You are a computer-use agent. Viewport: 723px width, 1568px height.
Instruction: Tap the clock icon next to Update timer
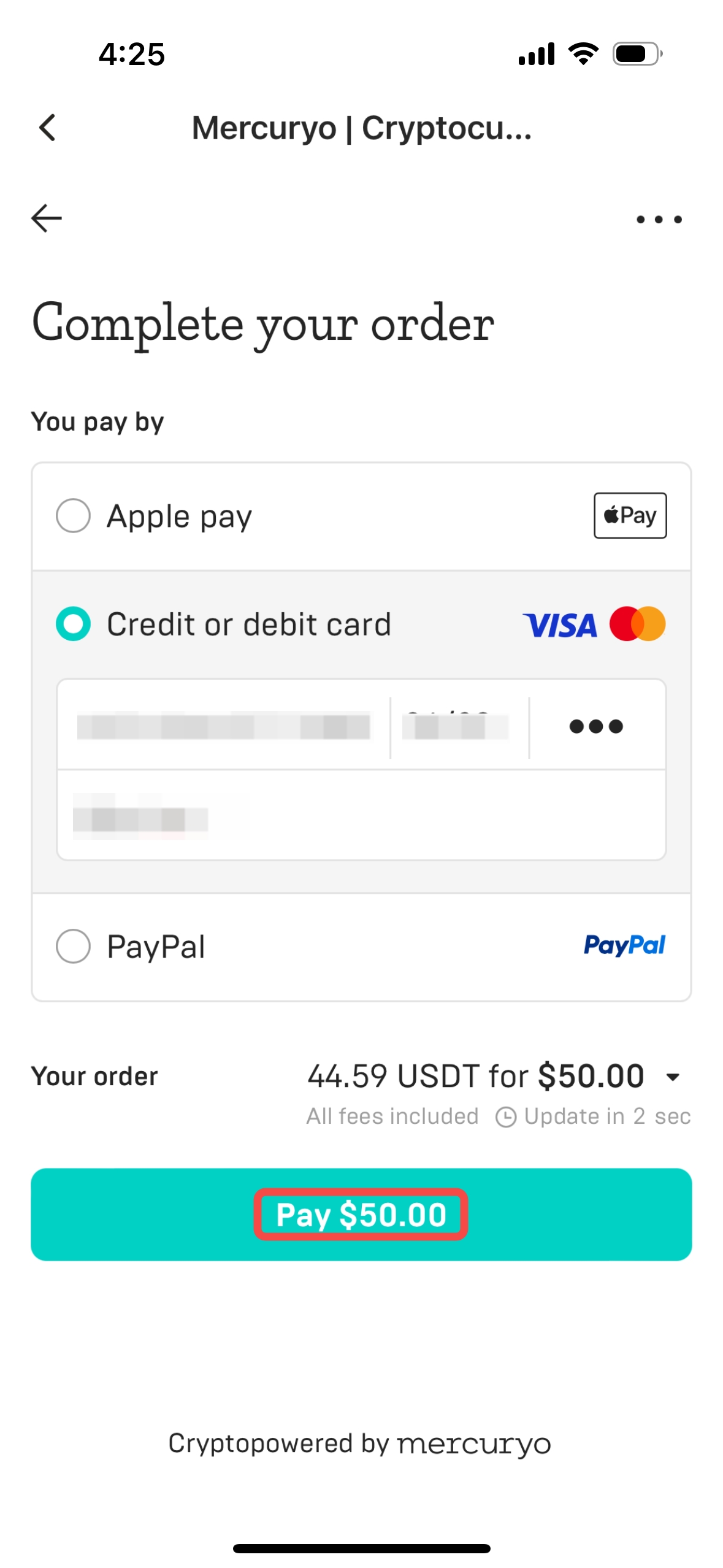(506, 1116)
